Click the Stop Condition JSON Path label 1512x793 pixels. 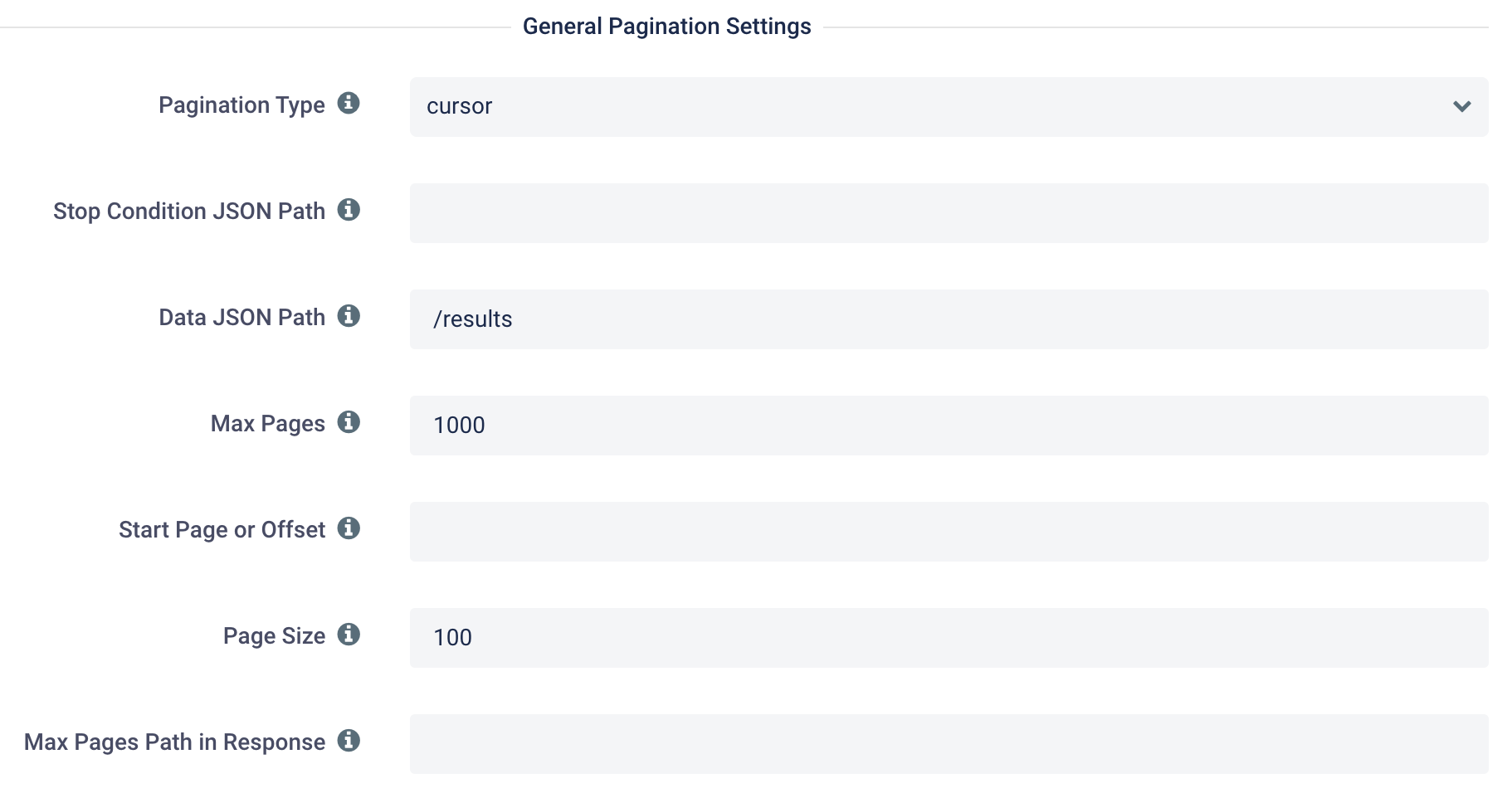(189, 212)
